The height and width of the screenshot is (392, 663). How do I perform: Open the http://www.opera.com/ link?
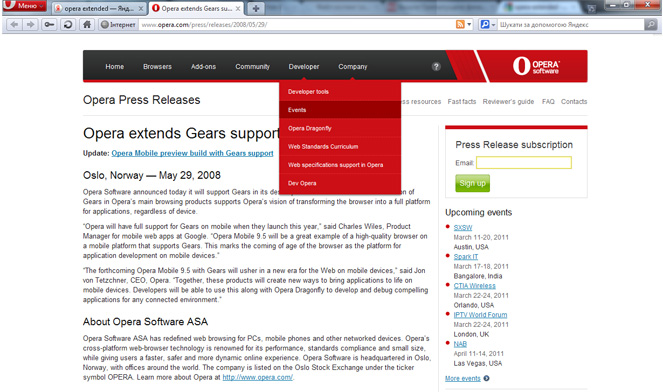(x=258, y=377)
